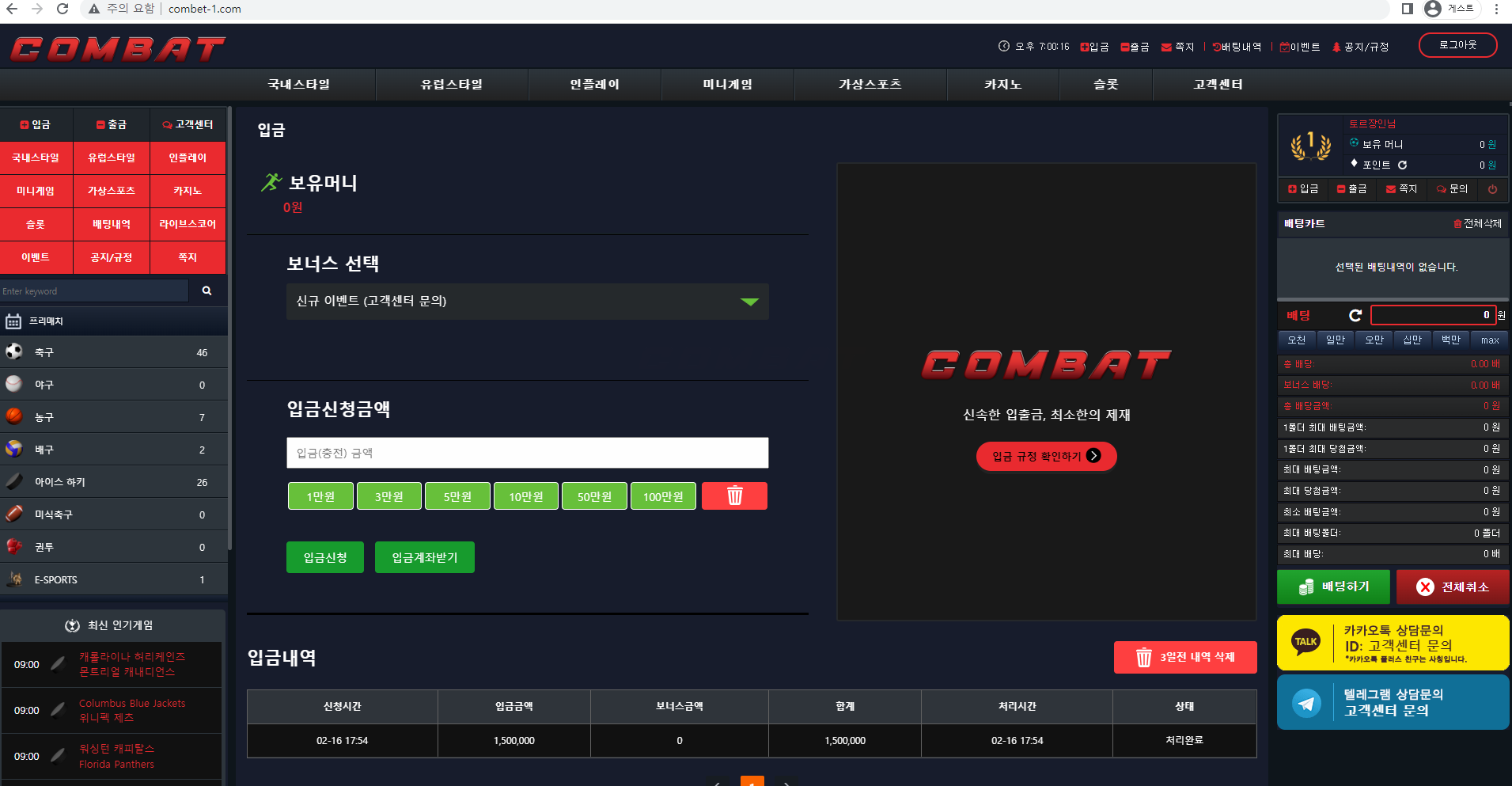Go to 미니게임 in the top menu
Viewport: 1512px width, 786px height.
pyautogui.click(x=727, y=85)
